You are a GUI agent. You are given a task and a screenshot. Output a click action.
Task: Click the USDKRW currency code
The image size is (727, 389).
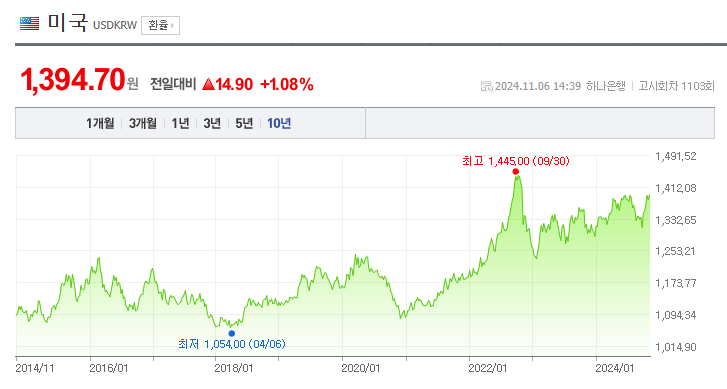tap(115, 26)
